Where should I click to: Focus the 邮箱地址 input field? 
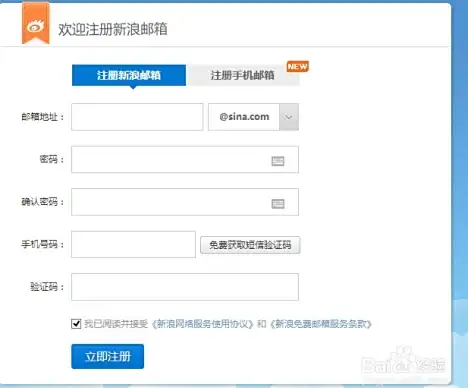click(137, 117)
